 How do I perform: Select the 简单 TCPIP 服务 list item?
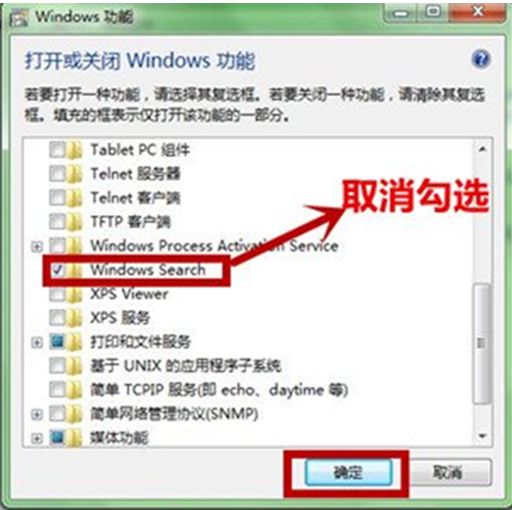coord(219,390)
